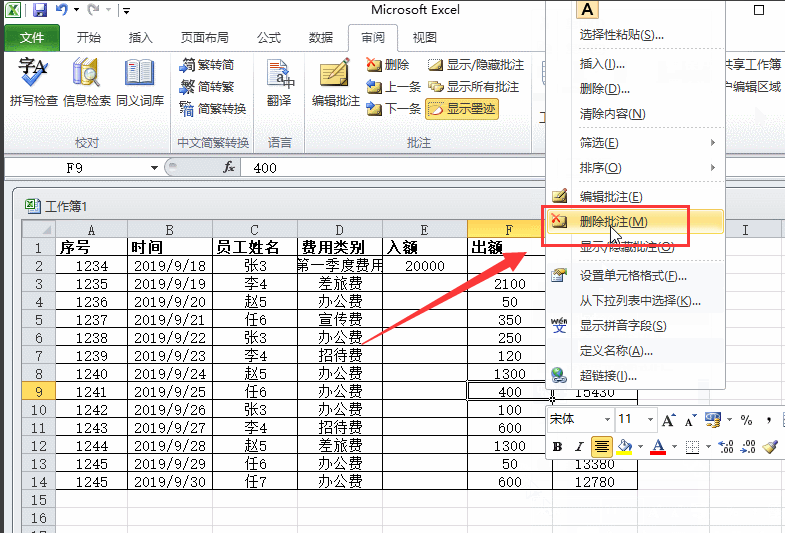Toggle the 显示墨迹 show ink button

pos(462,109)
